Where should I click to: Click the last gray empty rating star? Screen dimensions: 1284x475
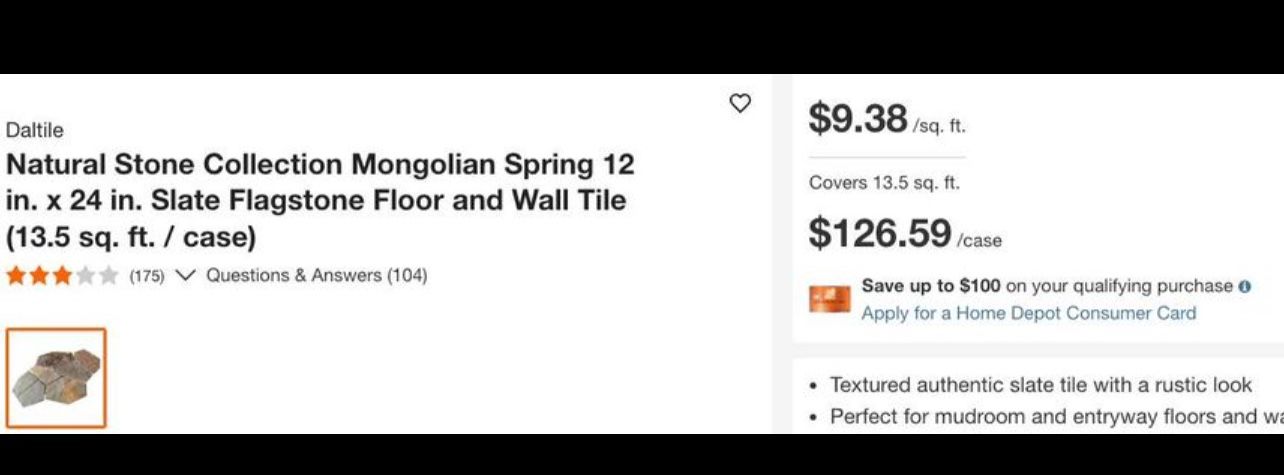(108, 275)
